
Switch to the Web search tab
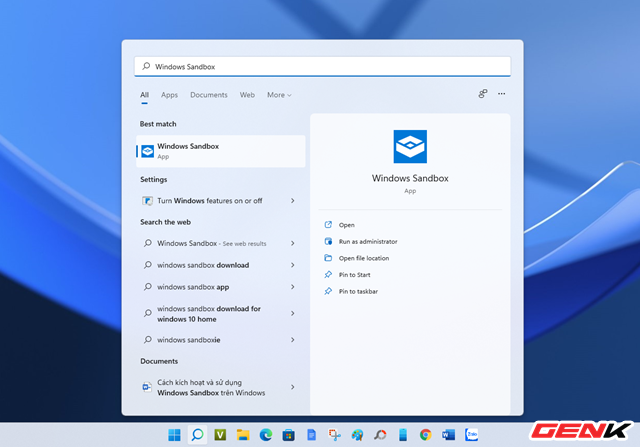[247, 95]
